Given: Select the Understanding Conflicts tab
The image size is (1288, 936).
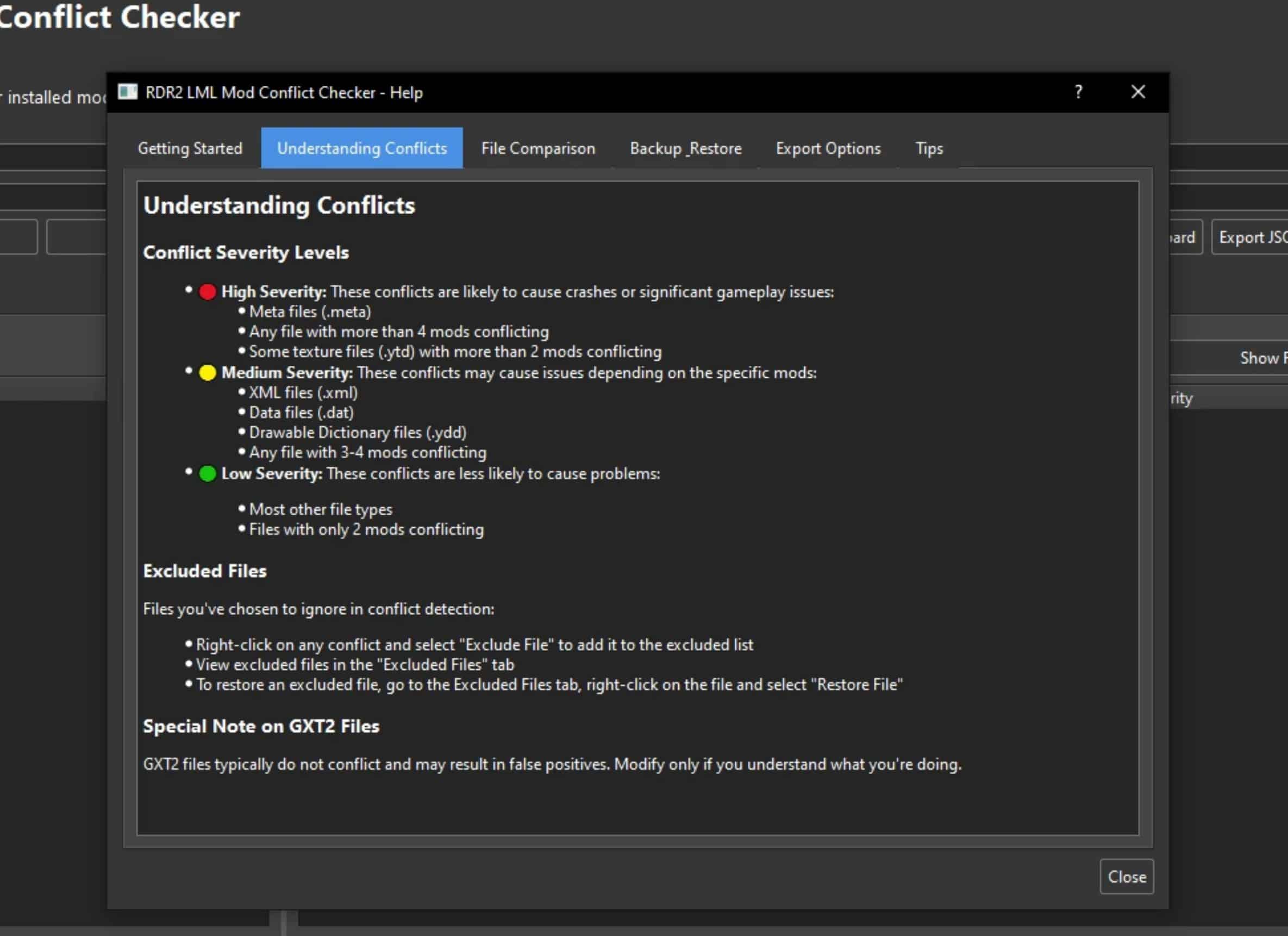Looking at the screenshot, I should pyautogui.click(x=362, y=148).
